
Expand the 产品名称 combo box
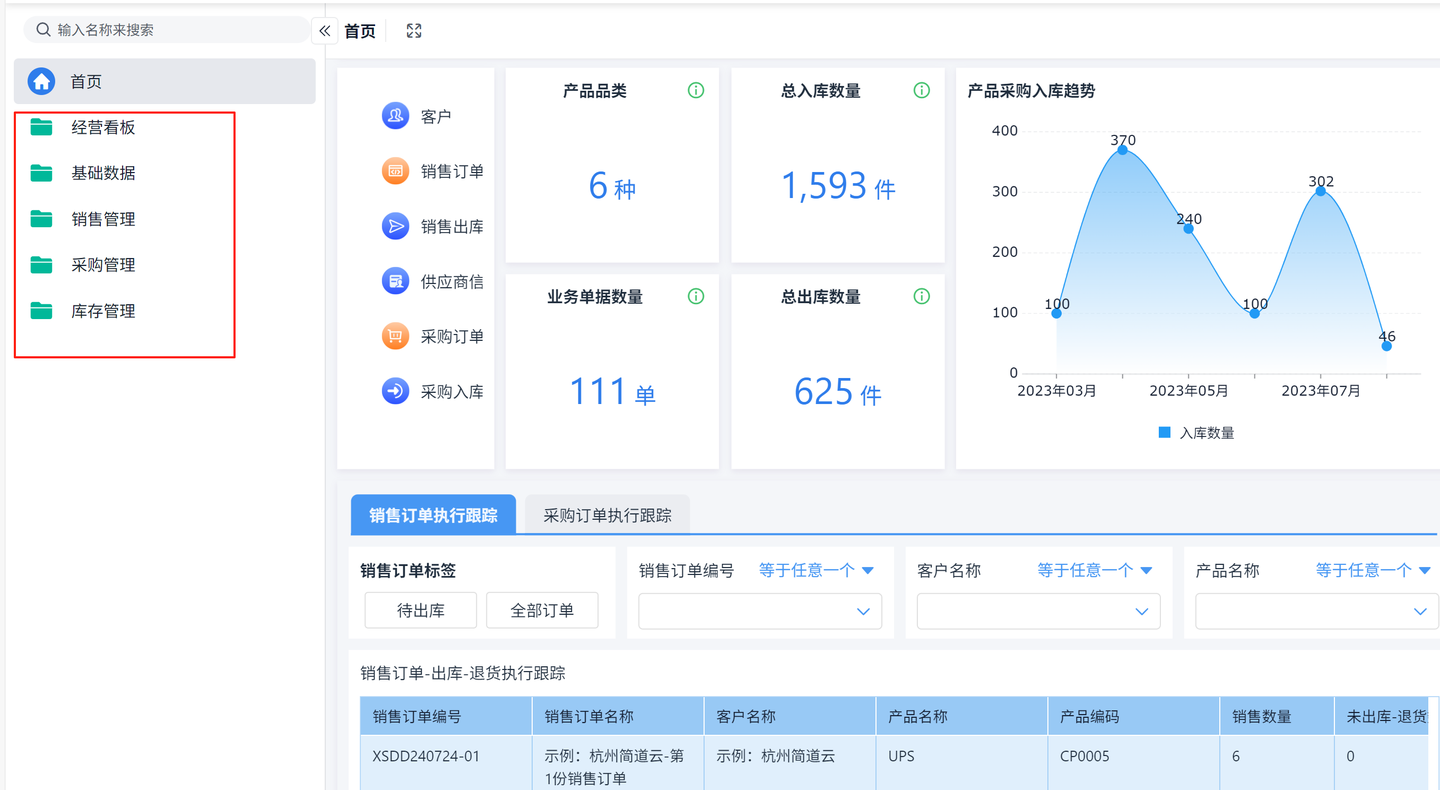coord(1316,611)
